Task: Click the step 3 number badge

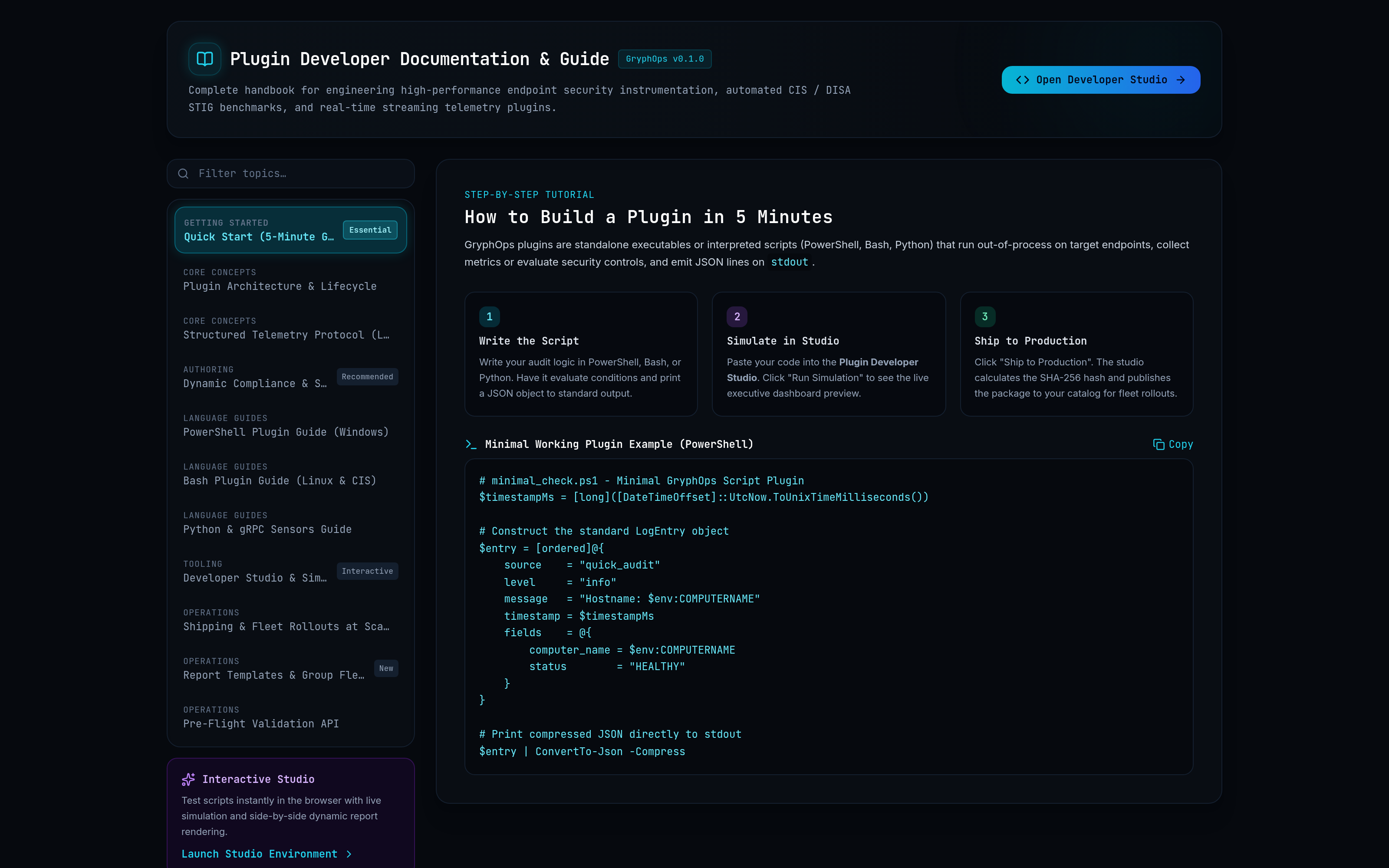Action: point(984,316)
